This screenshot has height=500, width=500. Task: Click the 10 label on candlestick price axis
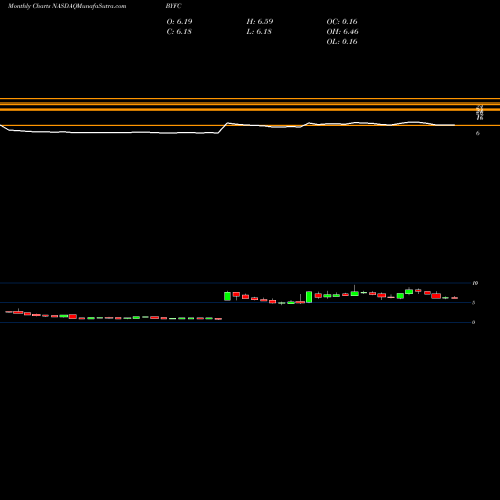click(475, 283)
